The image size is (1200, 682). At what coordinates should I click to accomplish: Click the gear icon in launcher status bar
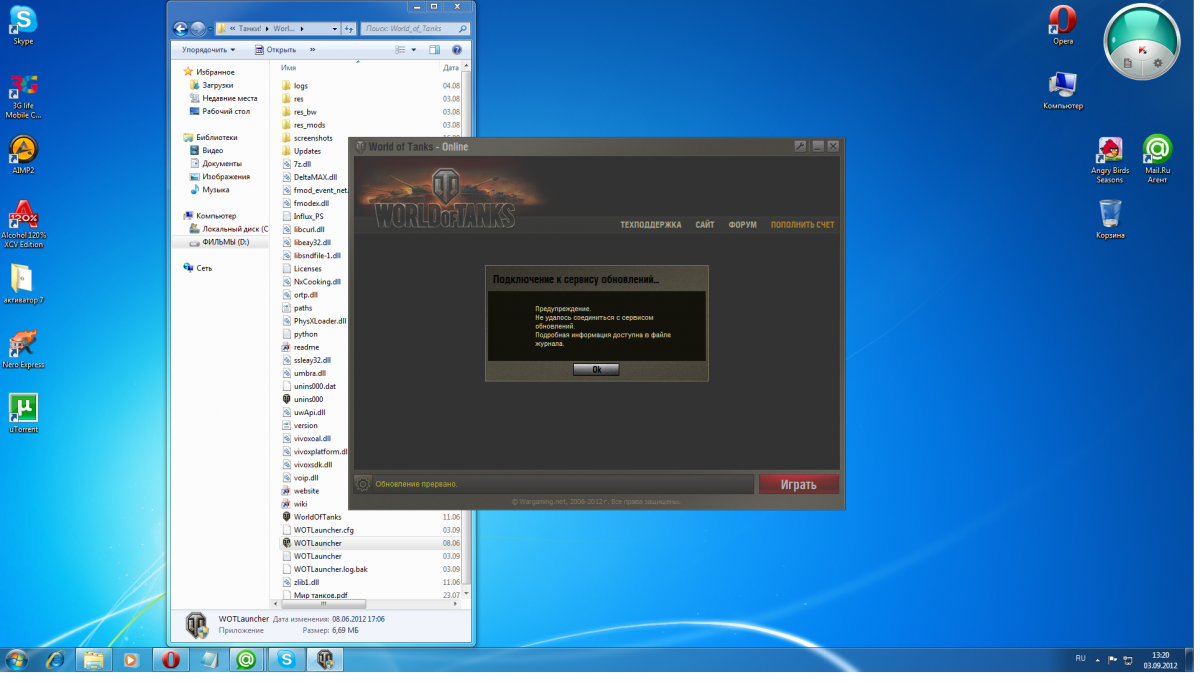pos(363,484)
